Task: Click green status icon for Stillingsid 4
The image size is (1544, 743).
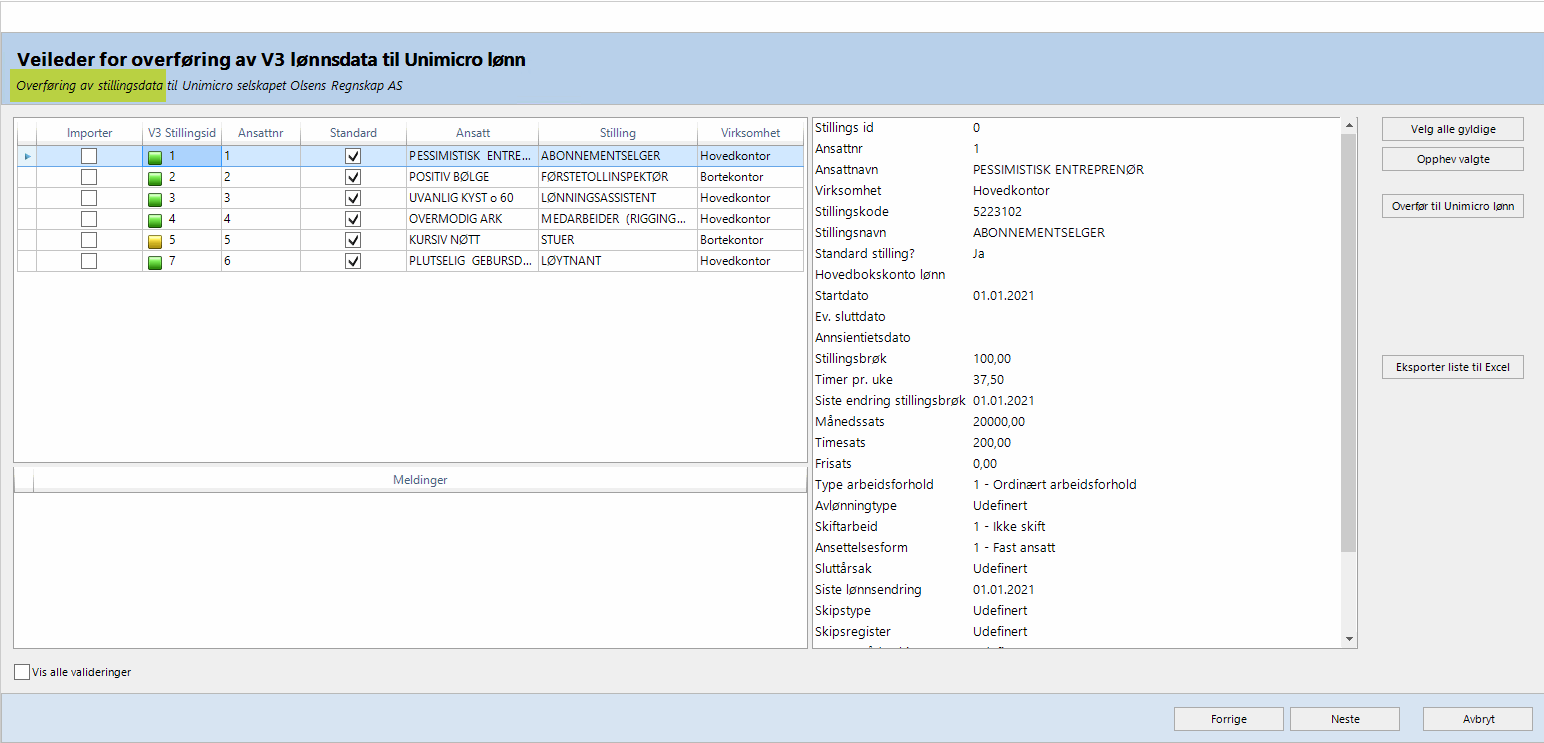Action: (x=155, y=220)
